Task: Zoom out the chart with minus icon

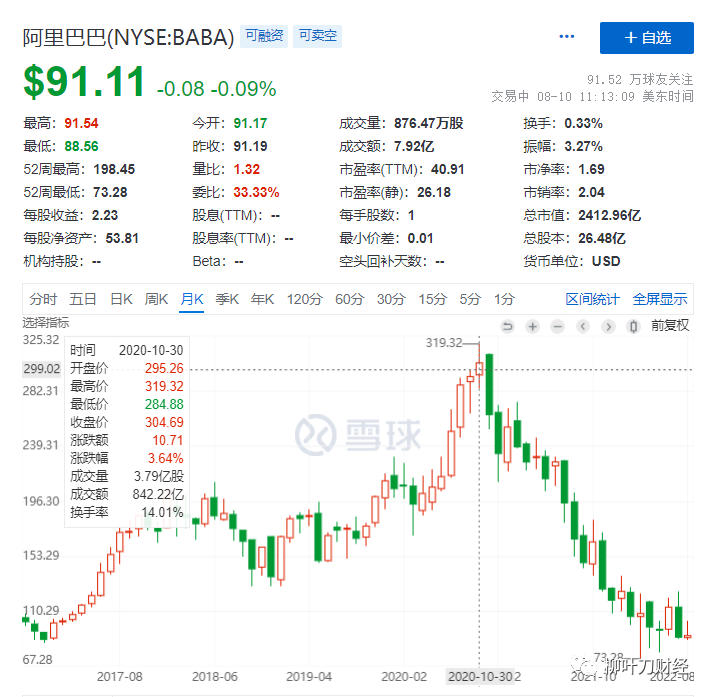Action: tap(558, 326)
